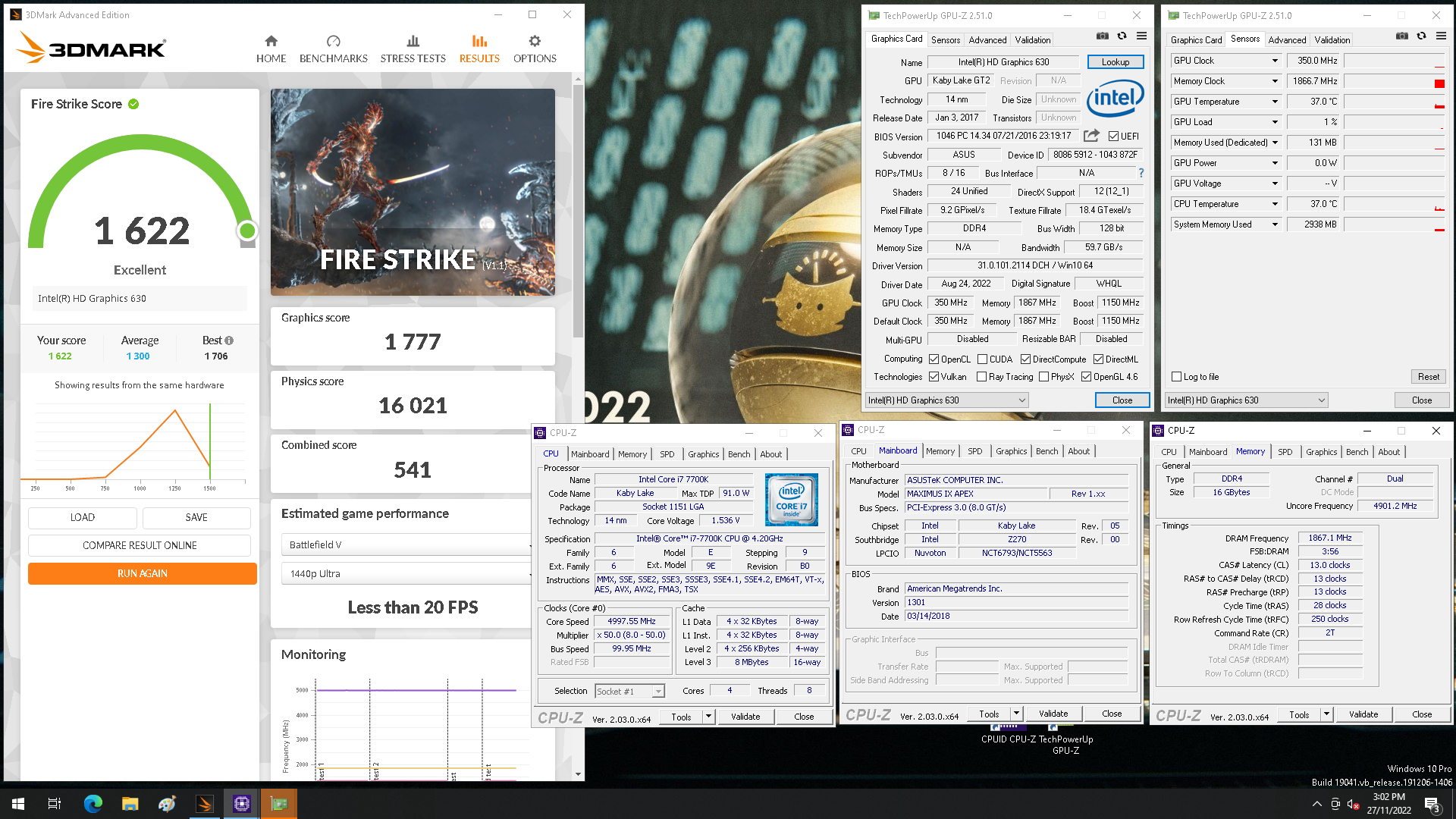Screen dimensions: 1456x819
Task: Click Intel logo in GPU-Z
Action: (x=1115, y=98)
